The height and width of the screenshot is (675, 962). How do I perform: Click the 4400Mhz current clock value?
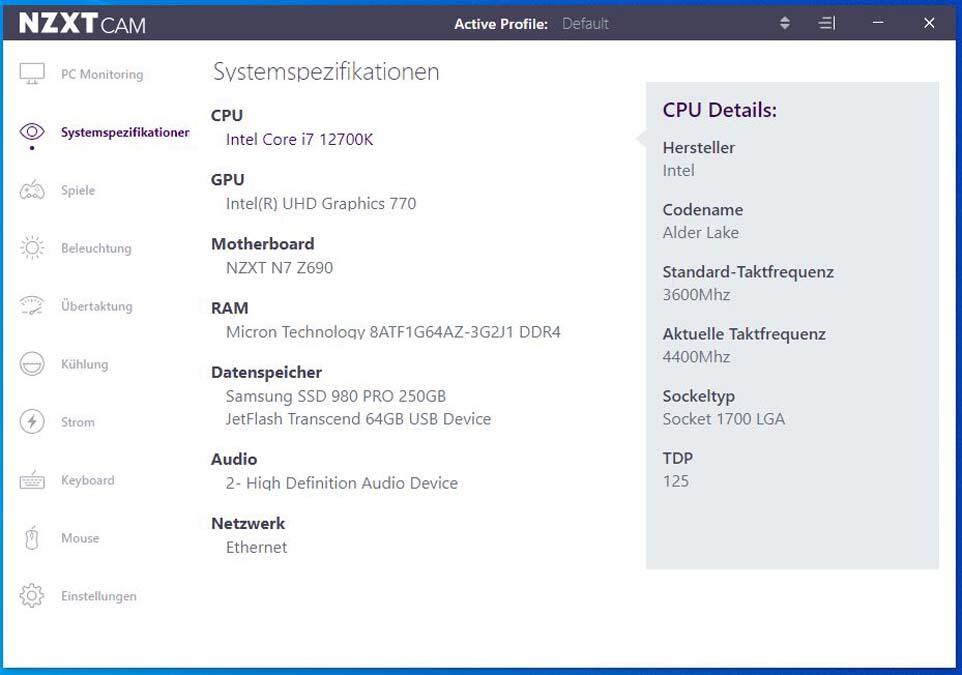696,357
